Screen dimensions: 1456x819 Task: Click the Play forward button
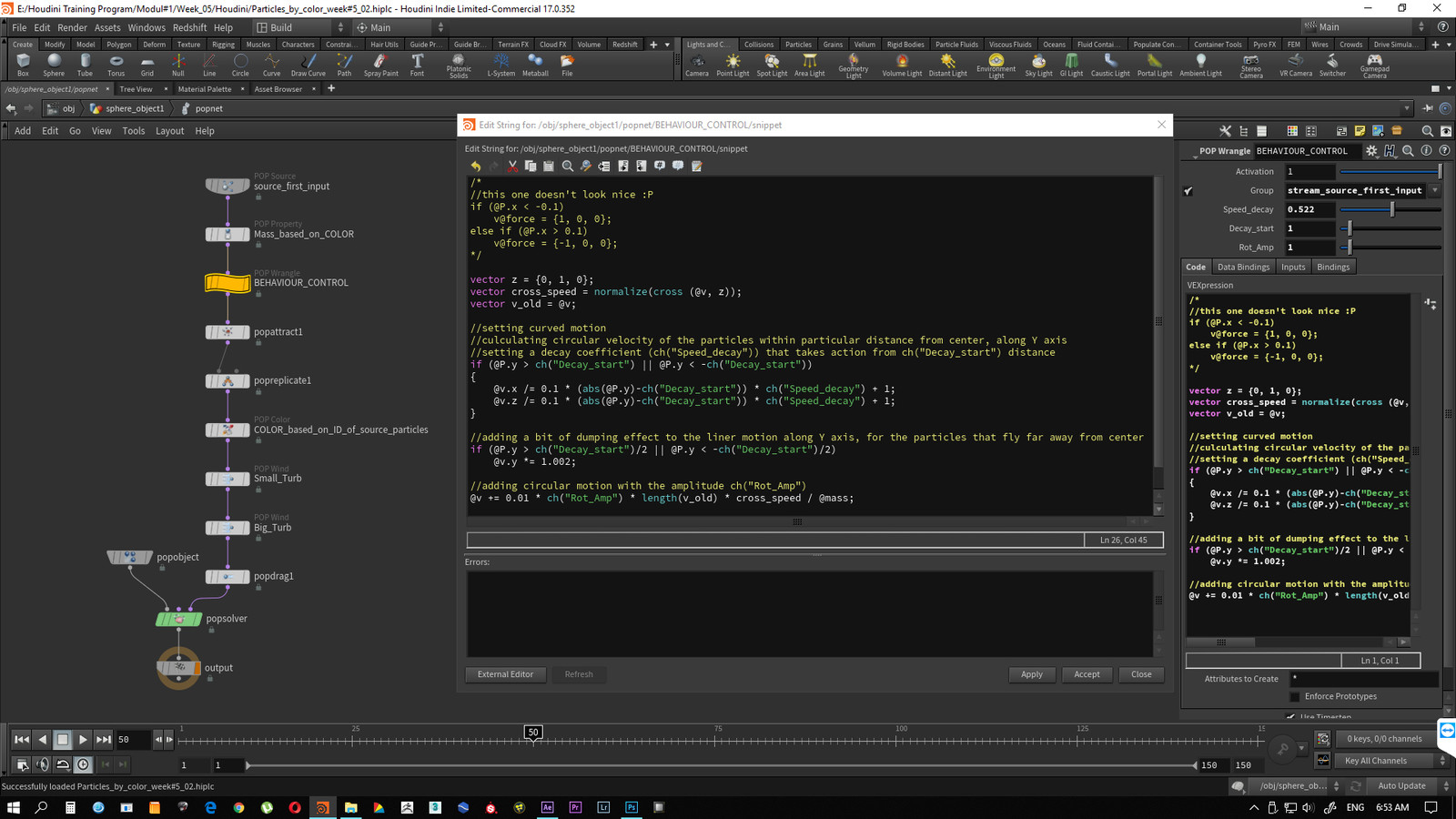click(83, 740)
